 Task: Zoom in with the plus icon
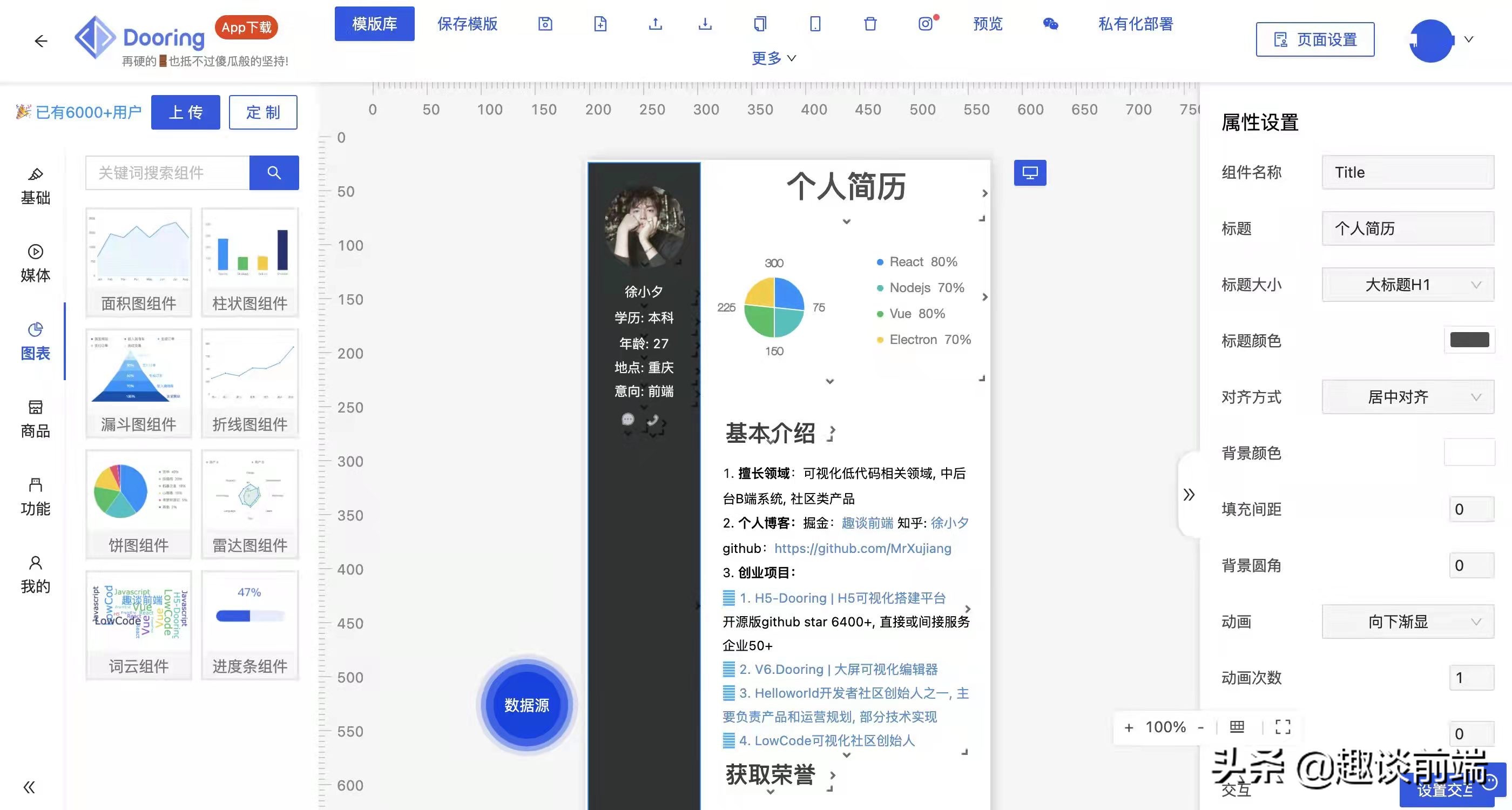(x=1128, y=728)
